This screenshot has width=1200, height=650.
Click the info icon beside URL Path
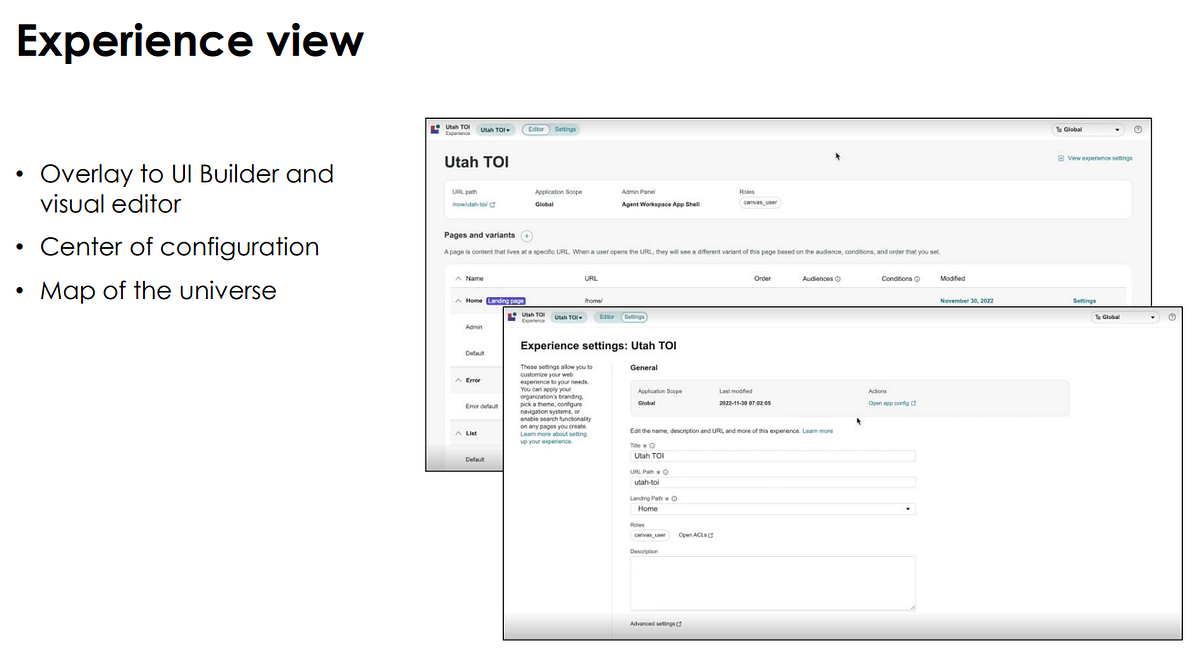(x=664, y=472)
